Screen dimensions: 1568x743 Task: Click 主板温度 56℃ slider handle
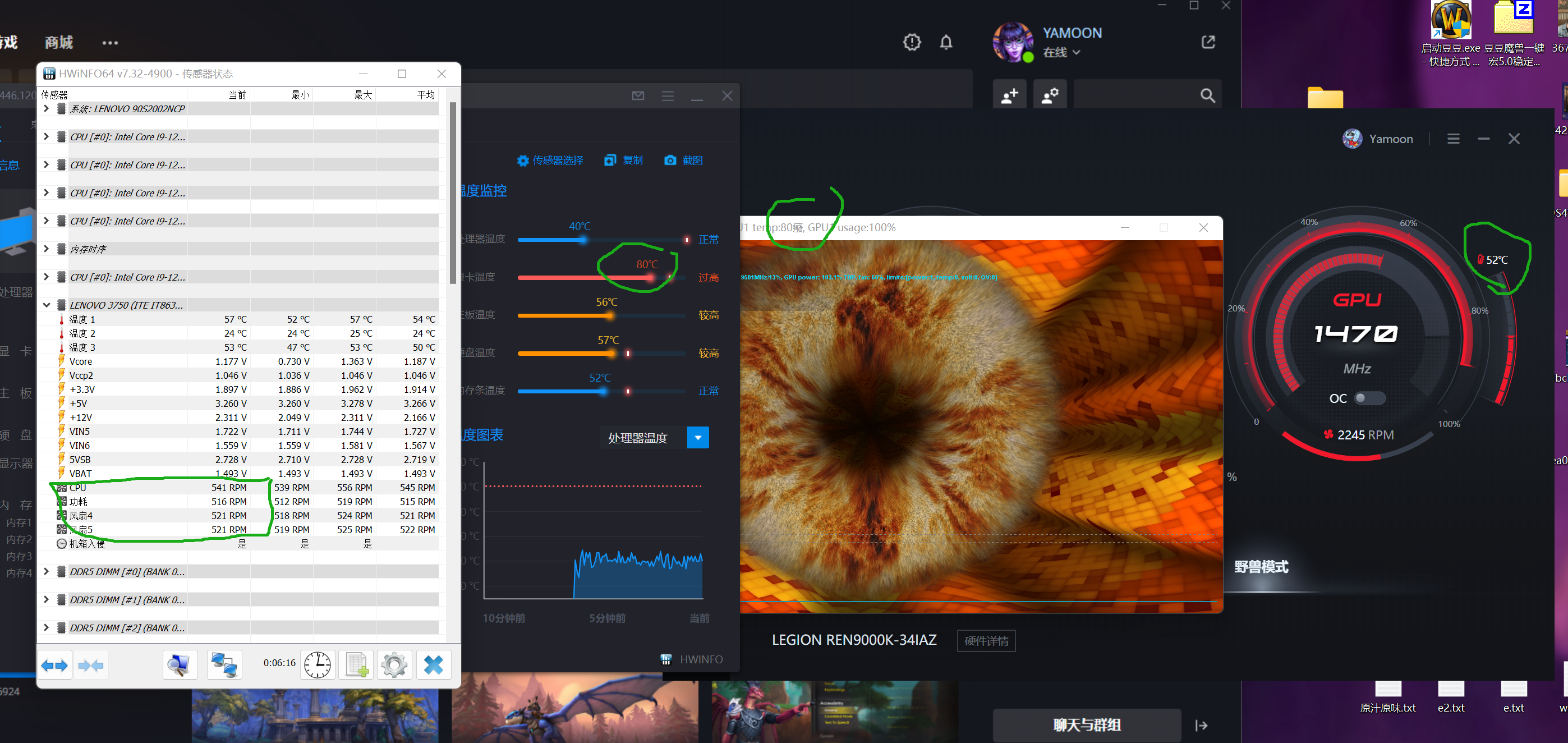coord(610,315)
